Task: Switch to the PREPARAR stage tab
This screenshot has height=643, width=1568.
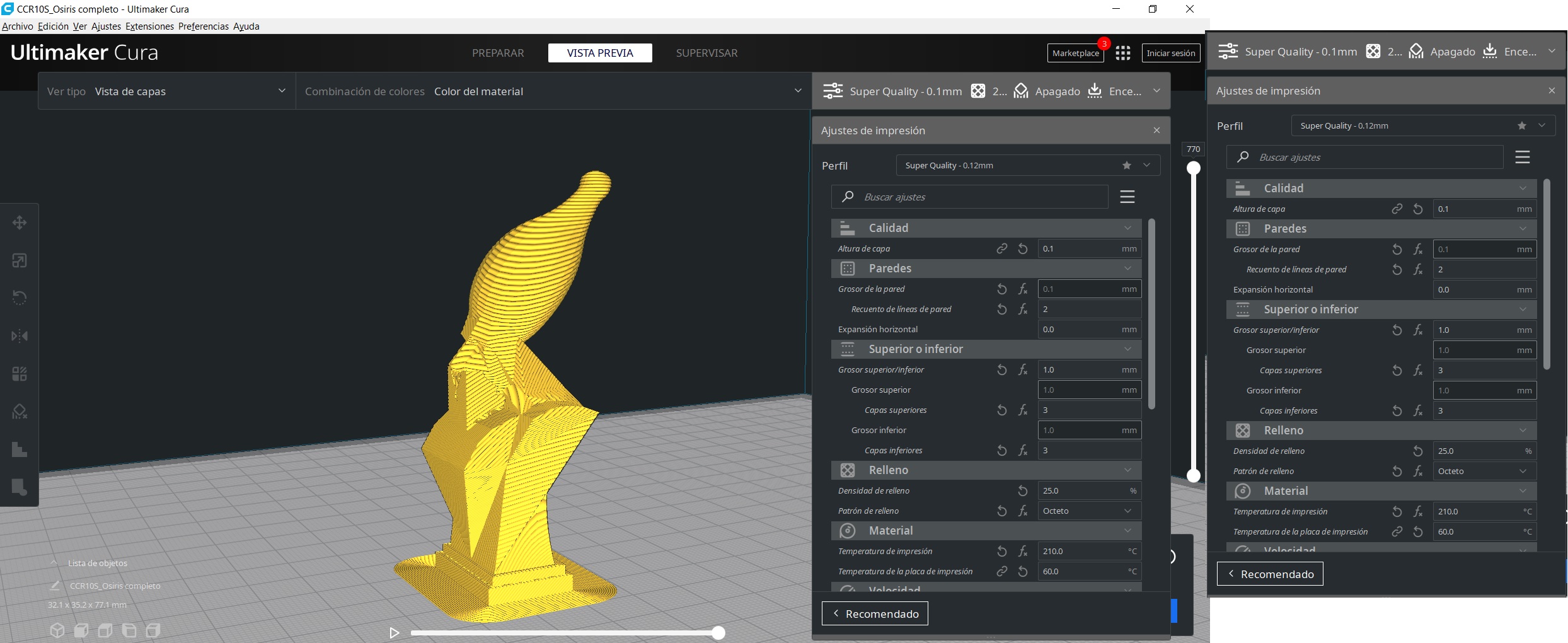Action: point(498,53)
